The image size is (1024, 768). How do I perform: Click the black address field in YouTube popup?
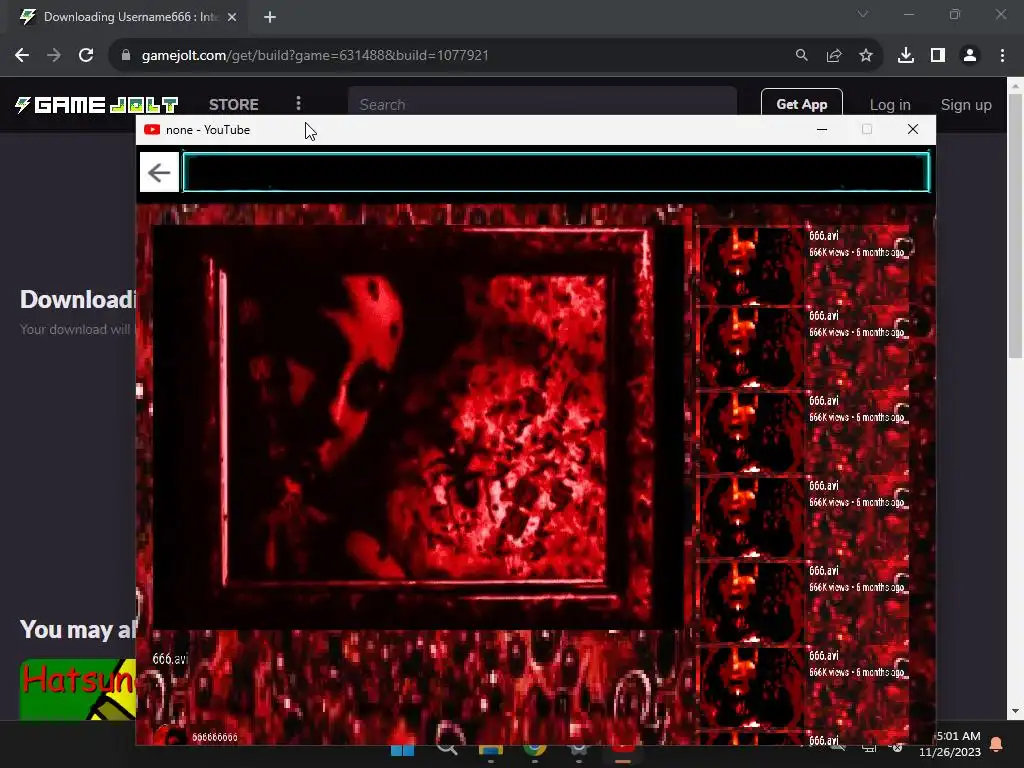(556, 172)
